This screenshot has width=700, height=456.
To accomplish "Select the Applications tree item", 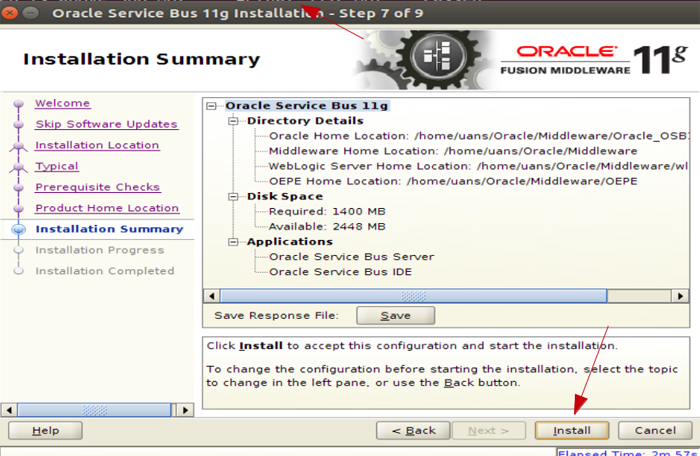I will point(290,242).
